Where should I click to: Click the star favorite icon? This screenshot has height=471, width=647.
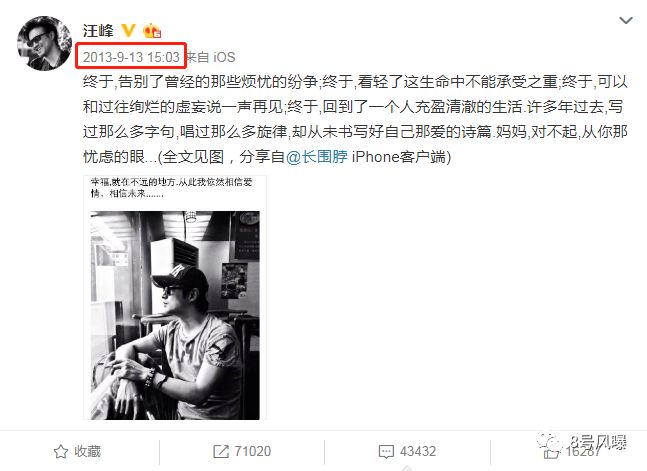(61, 452)
